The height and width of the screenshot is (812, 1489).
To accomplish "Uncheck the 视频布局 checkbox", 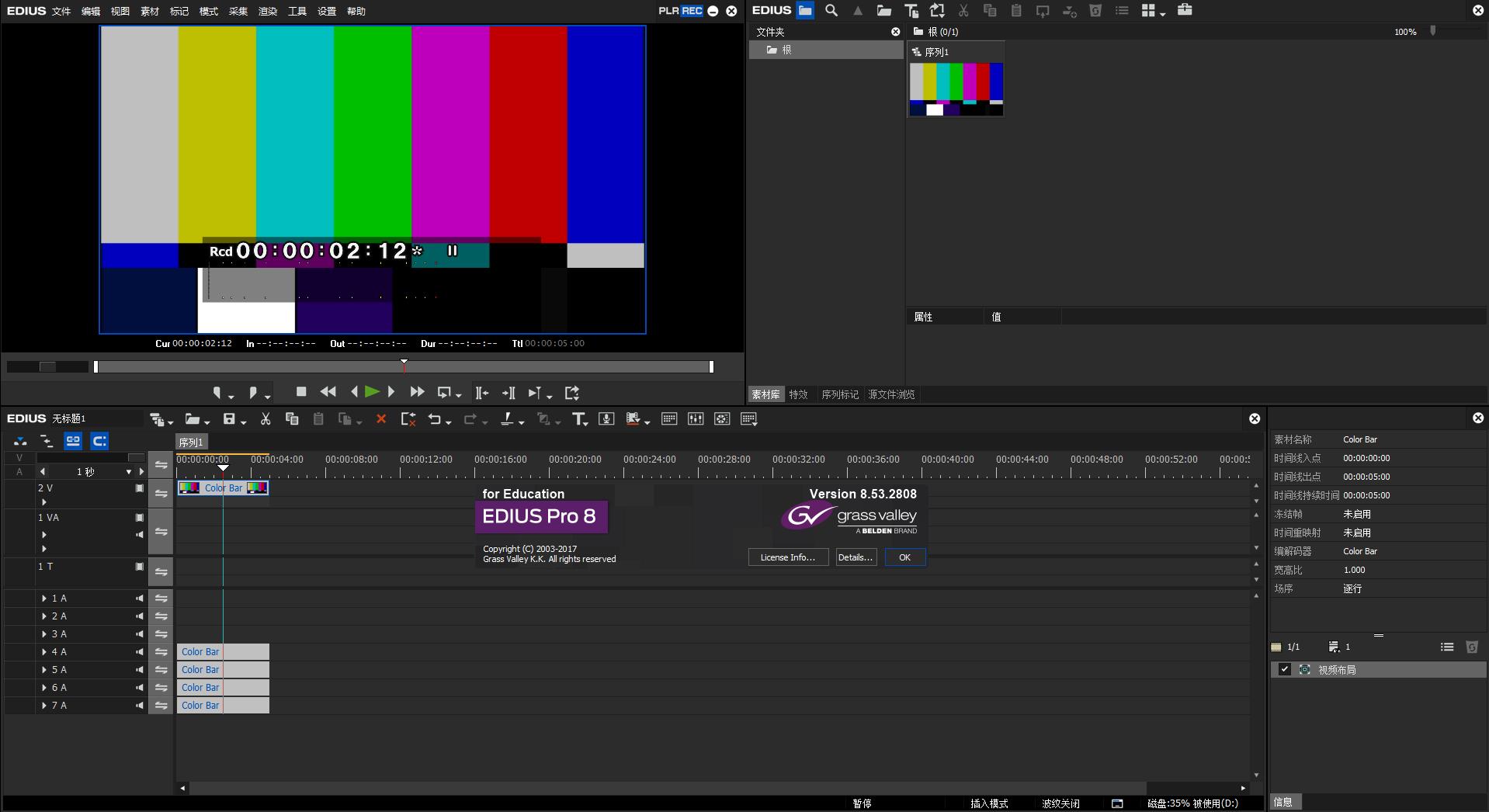I will (1285, 669).
